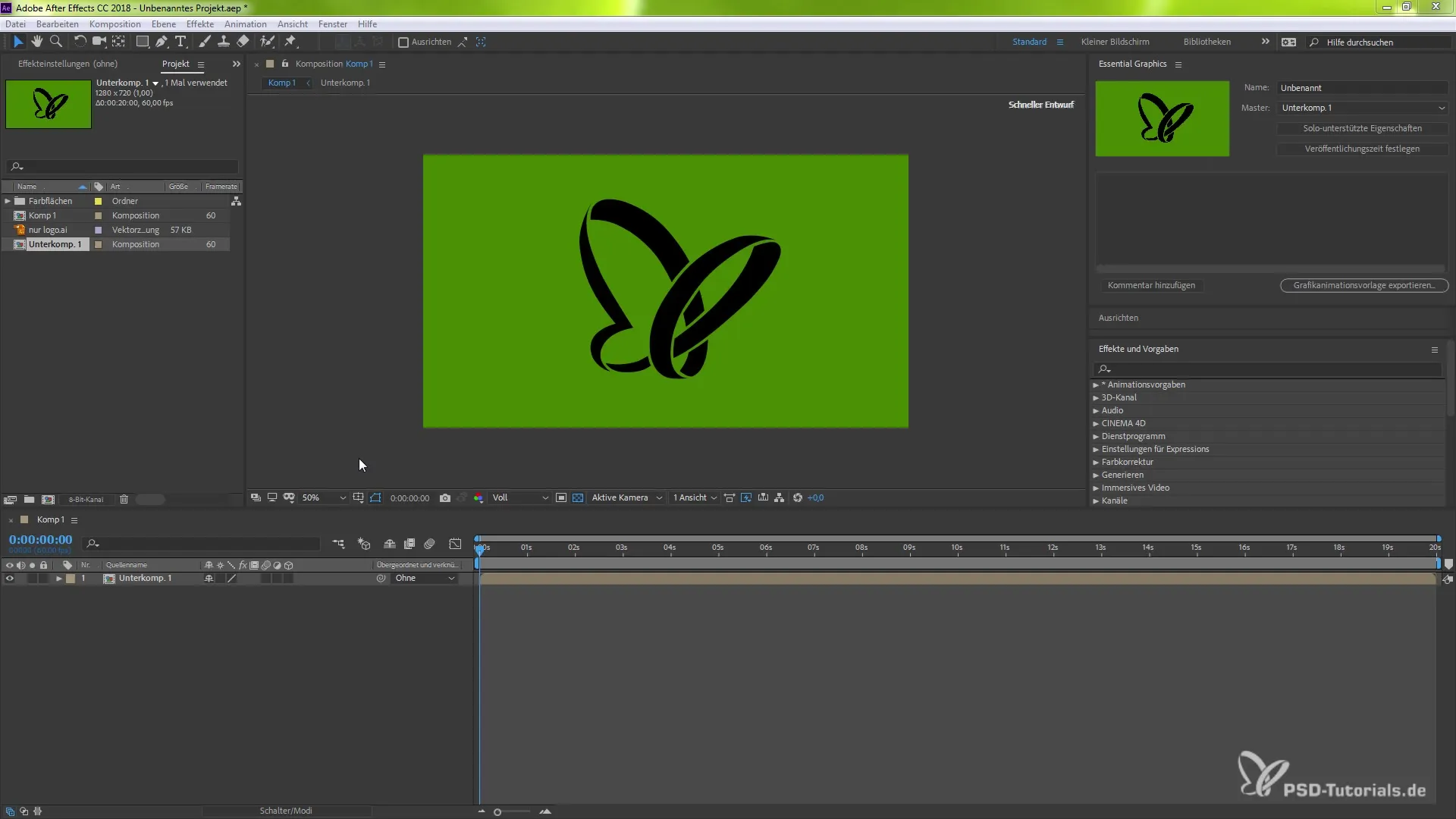Take a snapshot with camera icon
This screenshot has width=1456, height=819.
[x=445, y=498]
